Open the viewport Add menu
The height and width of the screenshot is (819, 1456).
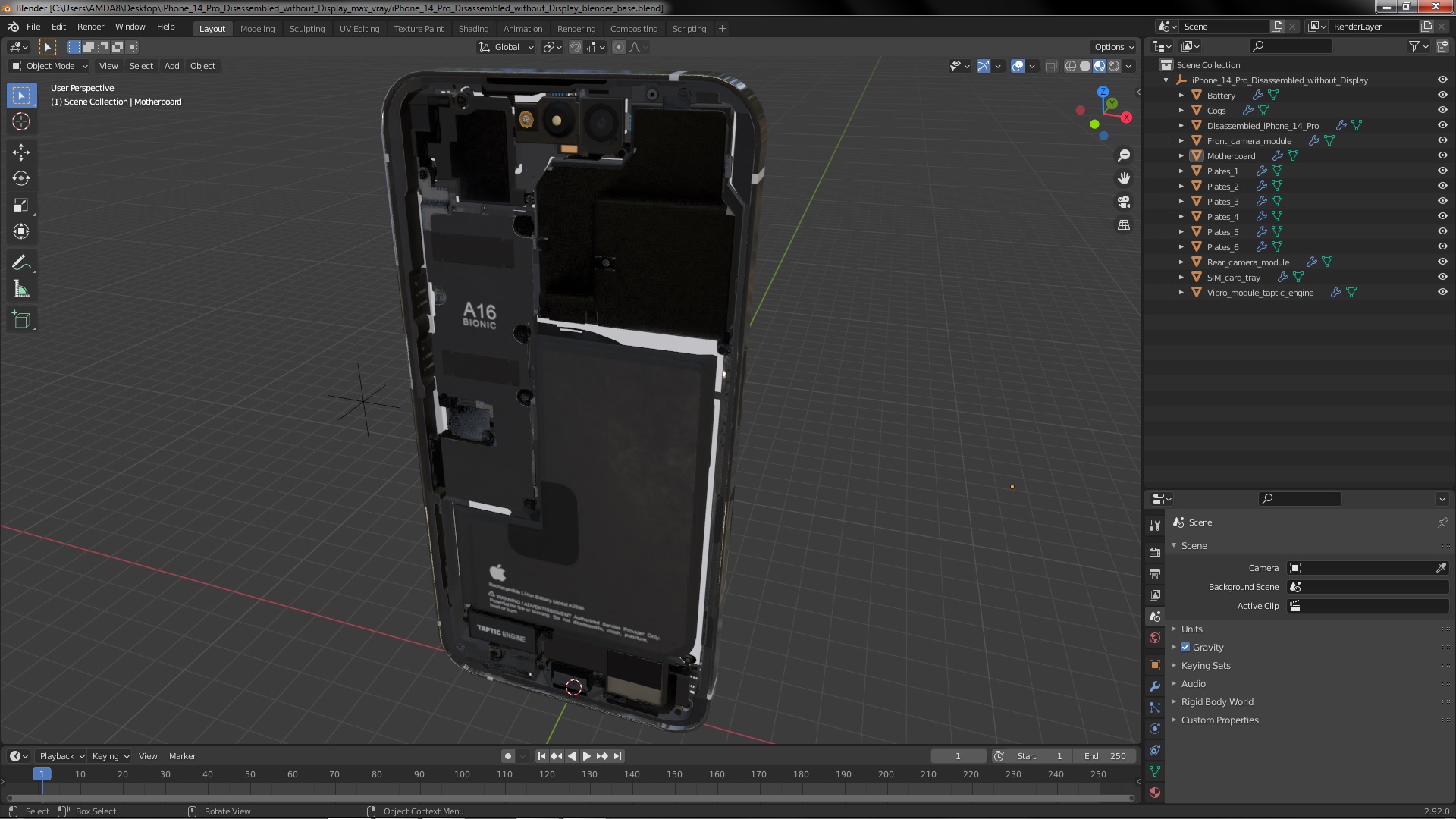coord(171,66)
